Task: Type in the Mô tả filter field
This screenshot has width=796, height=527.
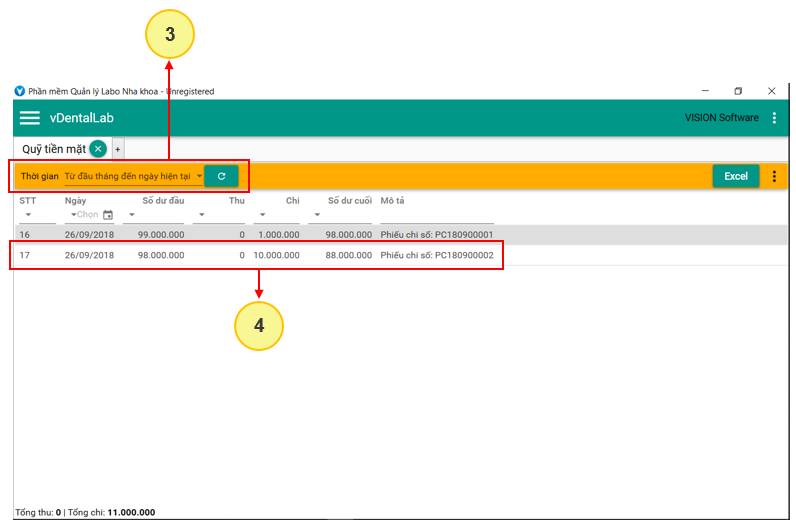Action: 436,215
